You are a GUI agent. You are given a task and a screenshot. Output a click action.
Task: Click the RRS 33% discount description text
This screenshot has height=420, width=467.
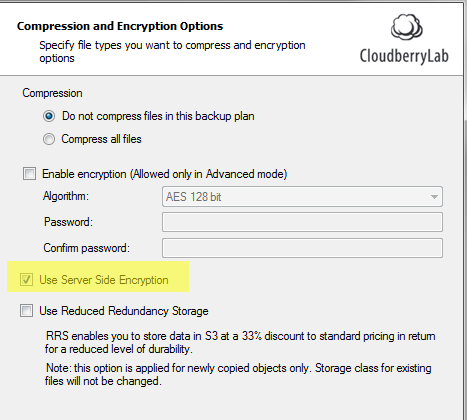click(240, 342)
